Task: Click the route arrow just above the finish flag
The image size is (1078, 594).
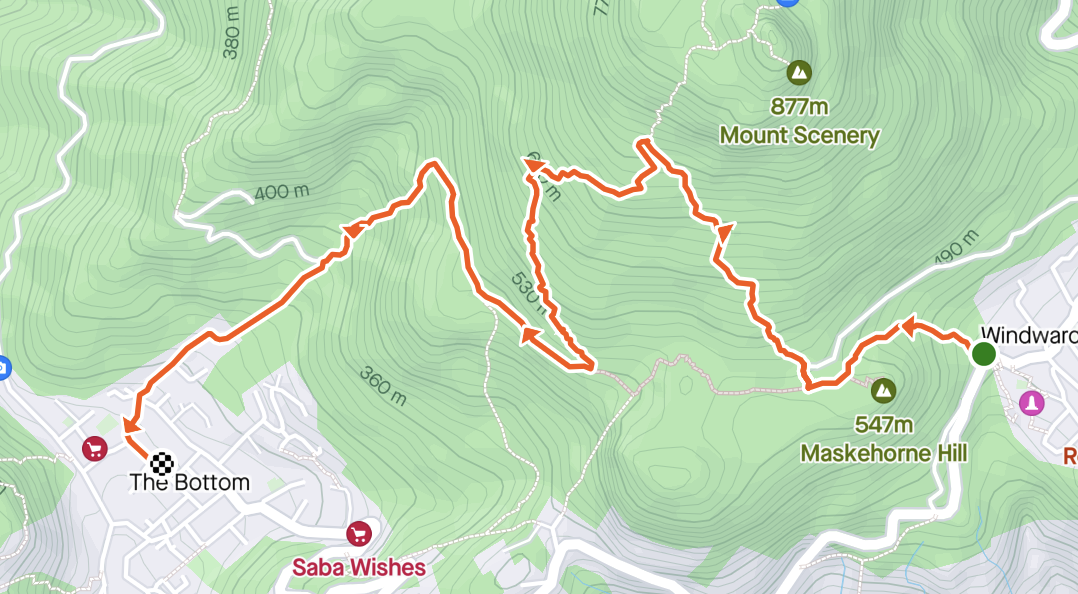Action: pos(131,425)
